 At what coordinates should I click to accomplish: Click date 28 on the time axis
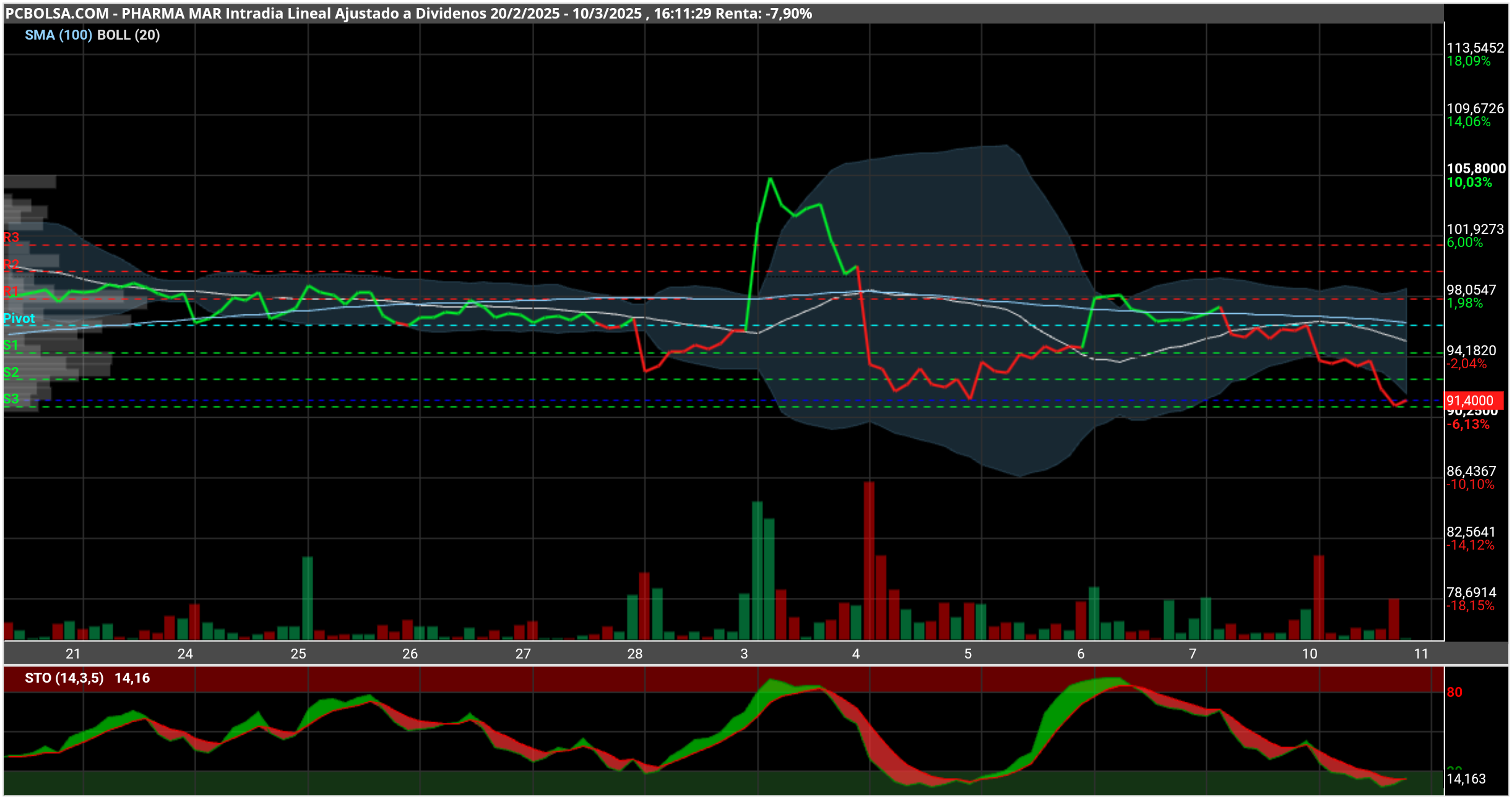(x=635, y=654)
